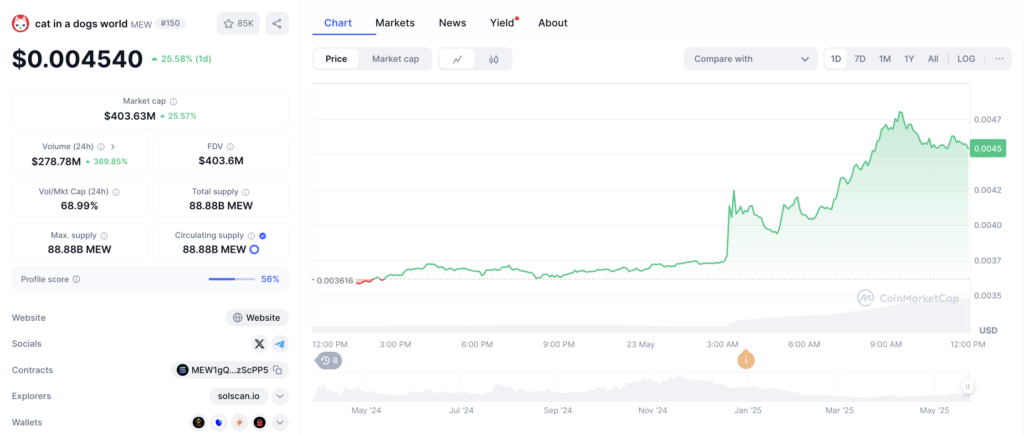Open the share icon button
1024x435 pixels.
277,24
